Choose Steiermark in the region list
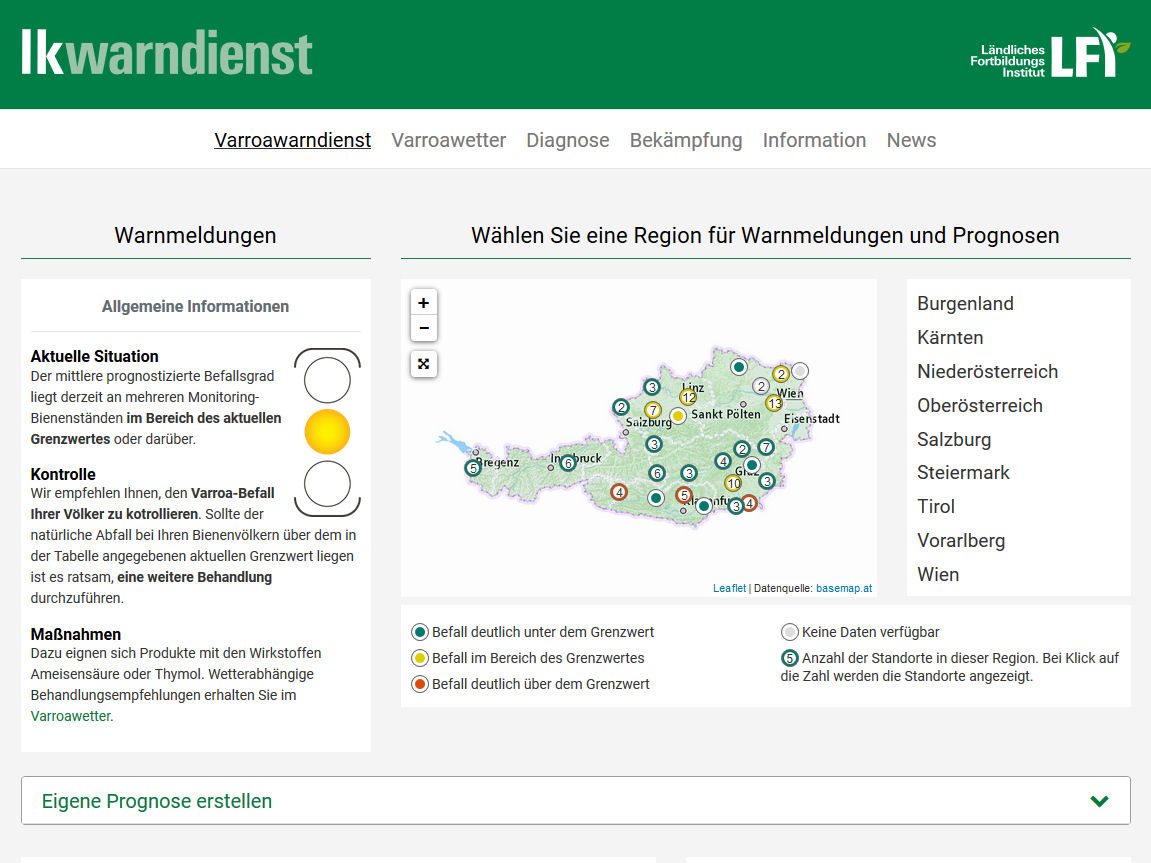 (963, 472)
